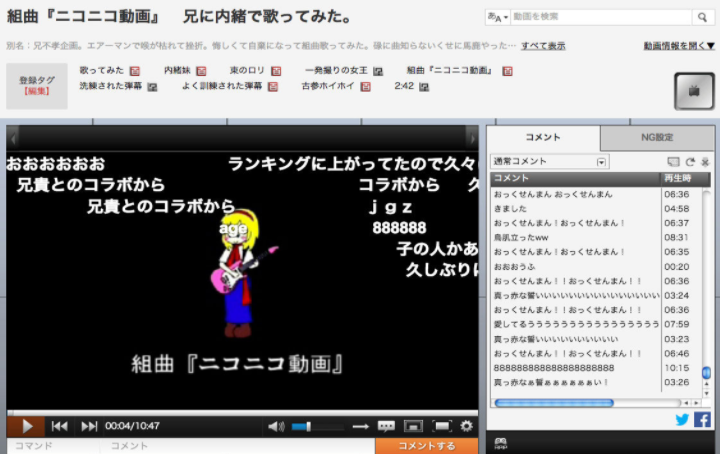The image size is (720, 454).
Task: Jump back with the previous track button
Action: [59, 426]
